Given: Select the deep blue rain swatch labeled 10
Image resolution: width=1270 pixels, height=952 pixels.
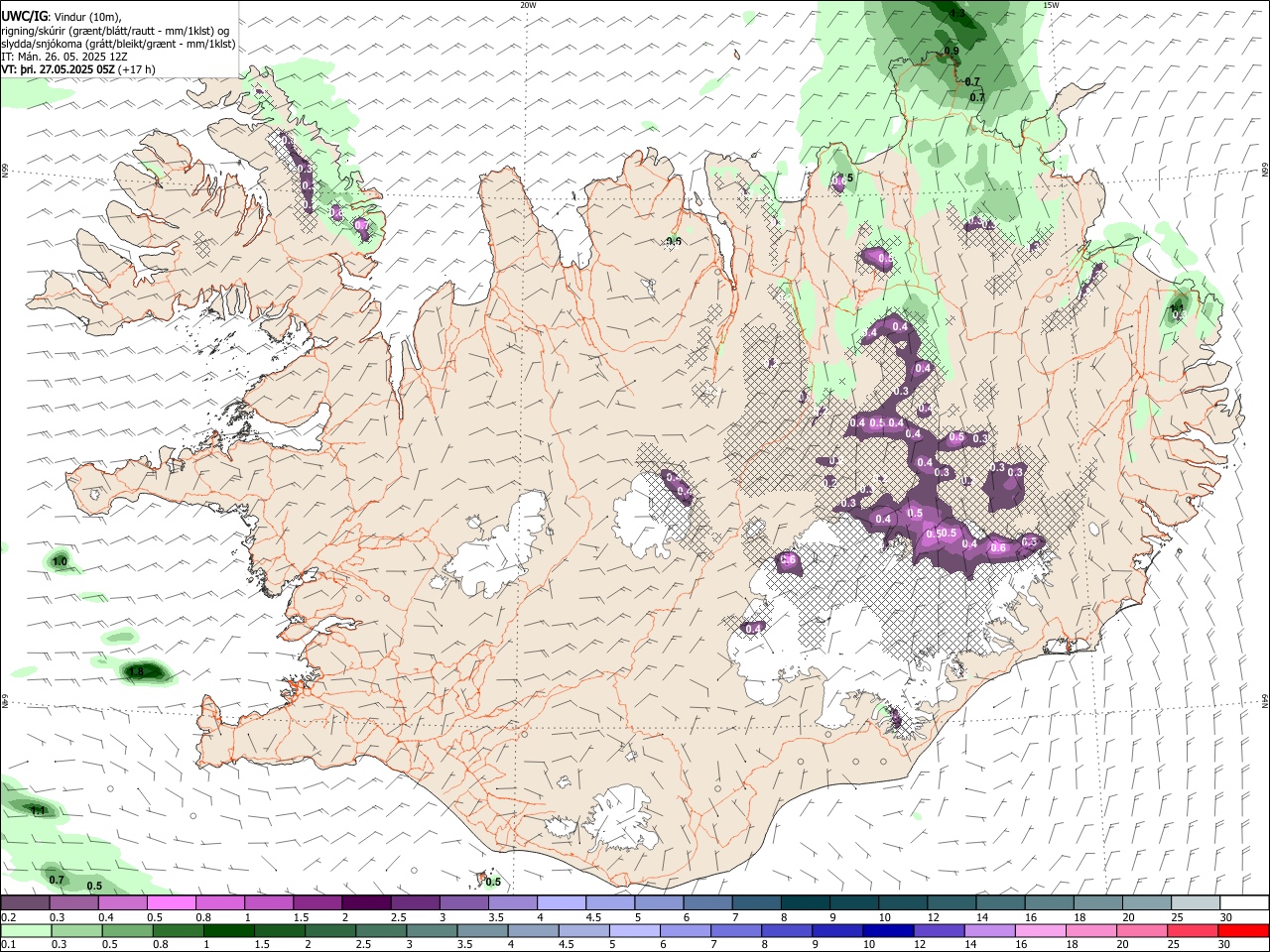Looking at the screenshot, I should click(889, 930).
